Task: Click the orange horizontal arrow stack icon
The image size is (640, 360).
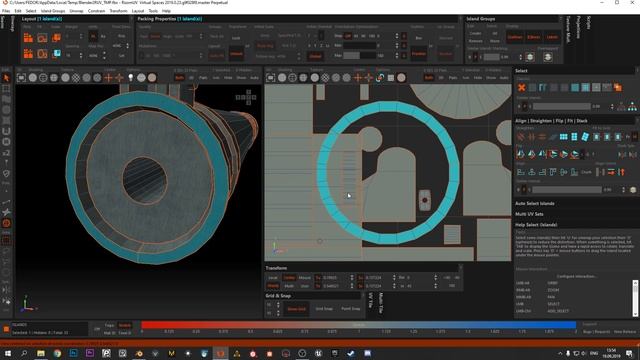Action: (611, 172)
